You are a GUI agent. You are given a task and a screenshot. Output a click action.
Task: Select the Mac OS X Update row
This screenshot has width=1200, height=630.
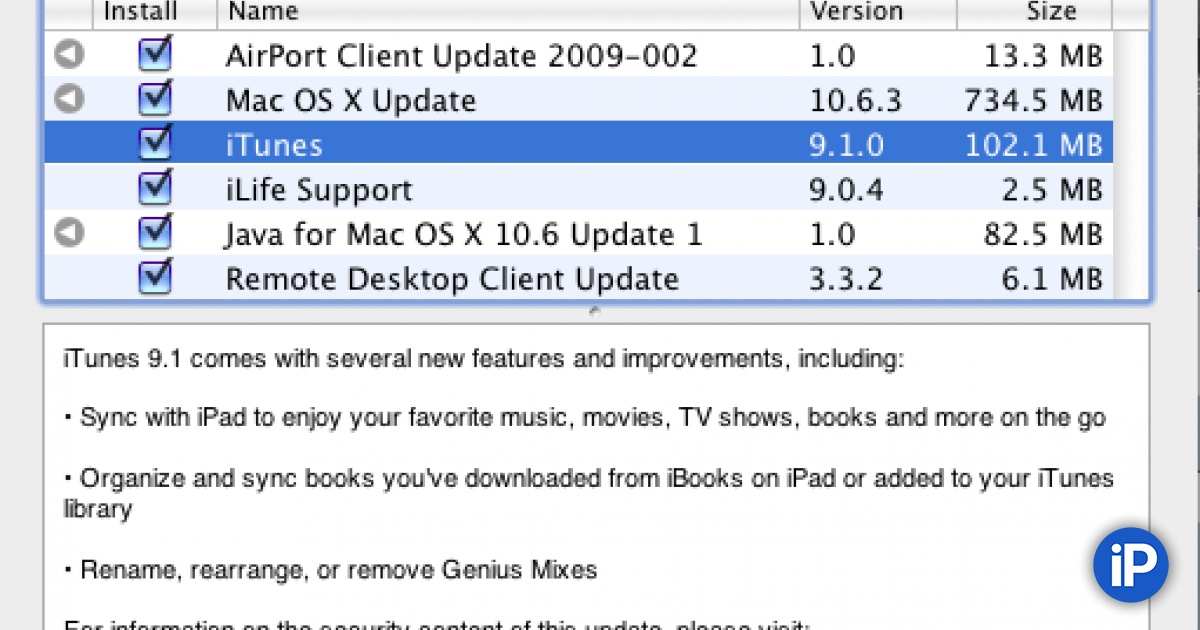tap(500, 100)
